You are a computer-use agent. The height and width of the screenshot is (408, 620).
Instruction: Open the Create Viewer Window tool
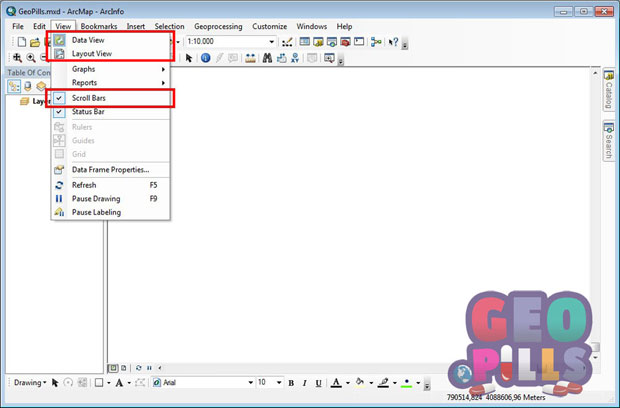[x=329, y=58]
